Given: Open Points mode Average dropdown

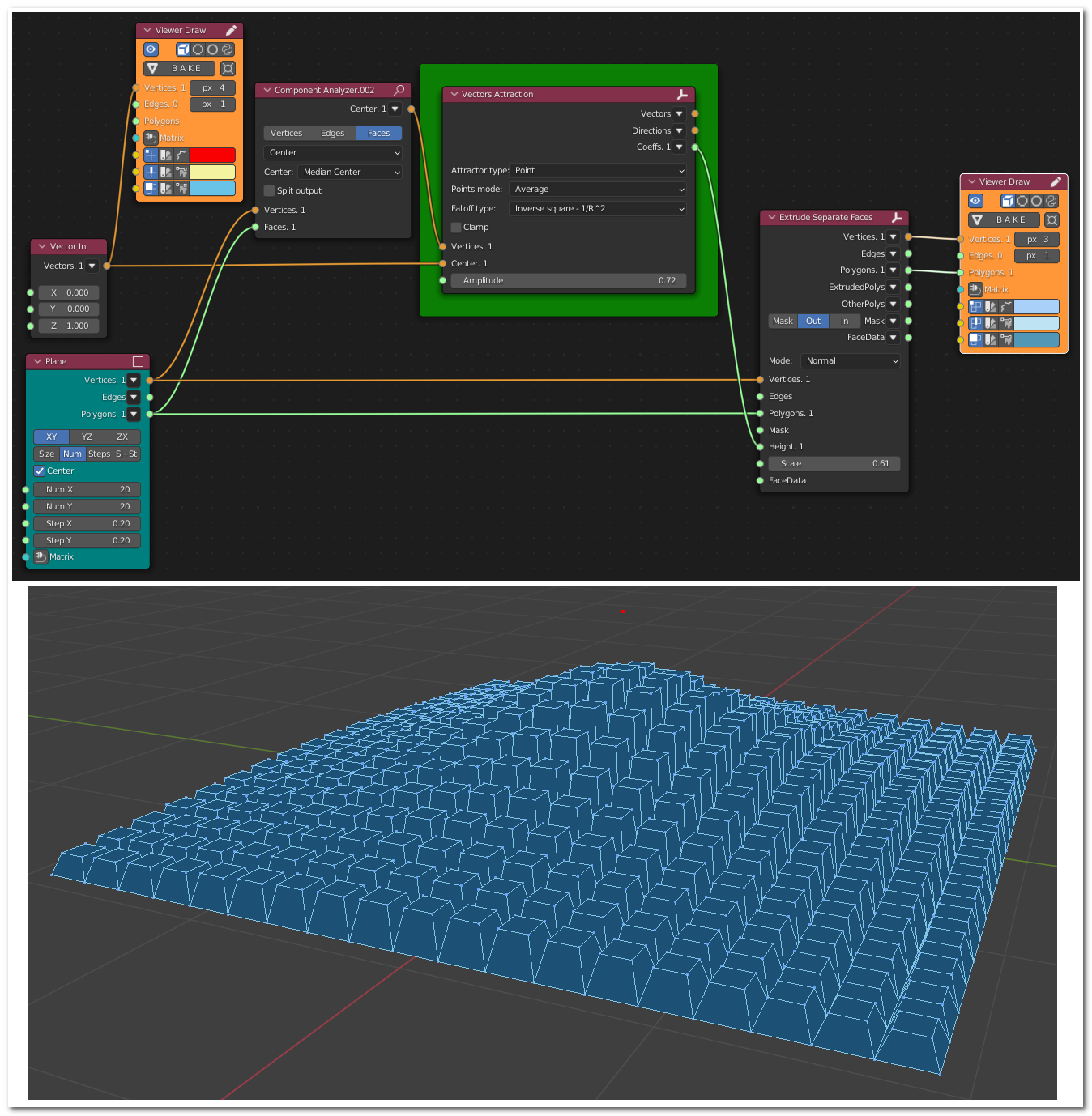Looking at the screenshot, I should pyautogui.click(x=598, y=189).
